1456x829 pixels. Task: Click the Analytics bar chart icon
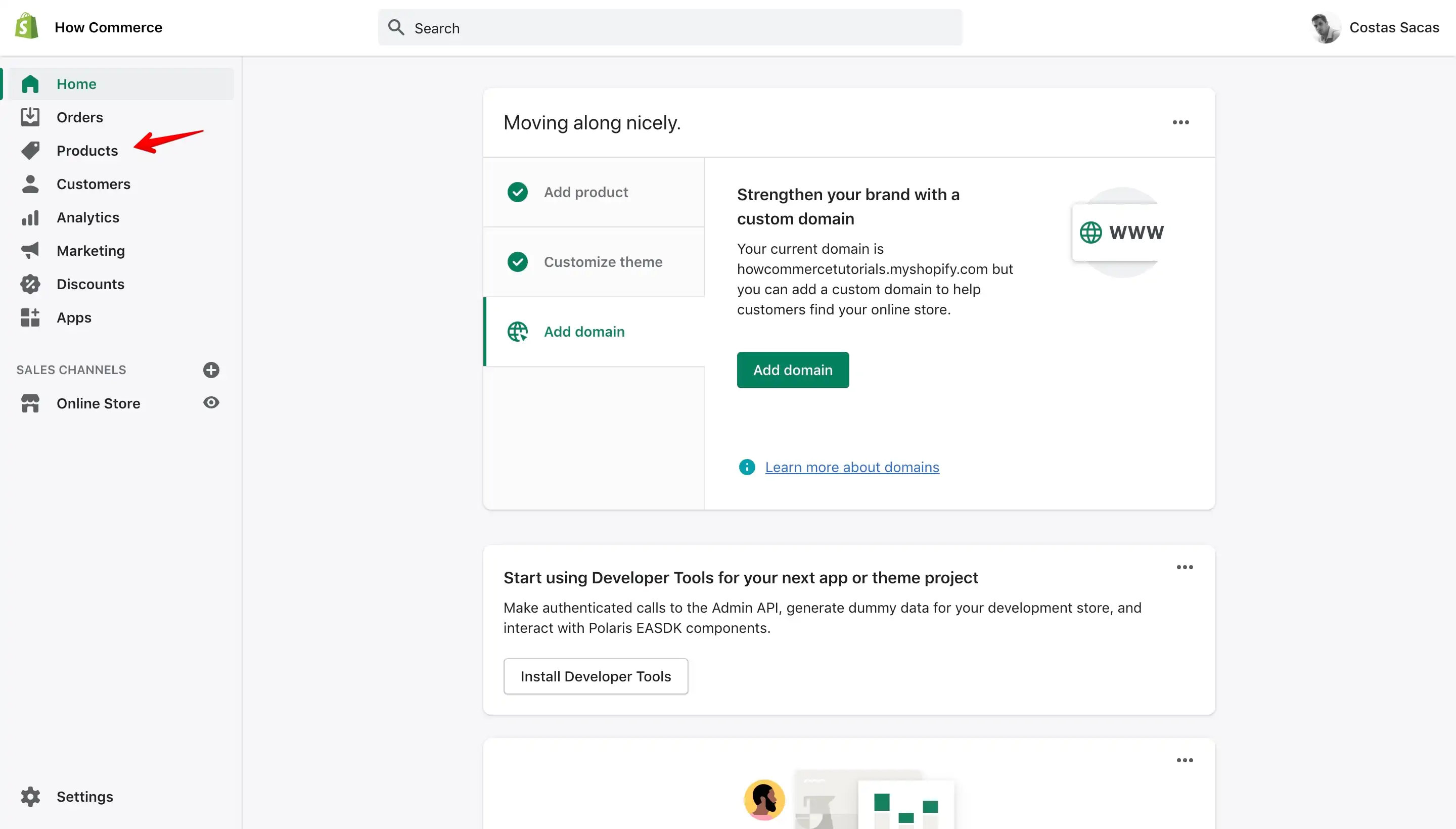coord(30,217)
